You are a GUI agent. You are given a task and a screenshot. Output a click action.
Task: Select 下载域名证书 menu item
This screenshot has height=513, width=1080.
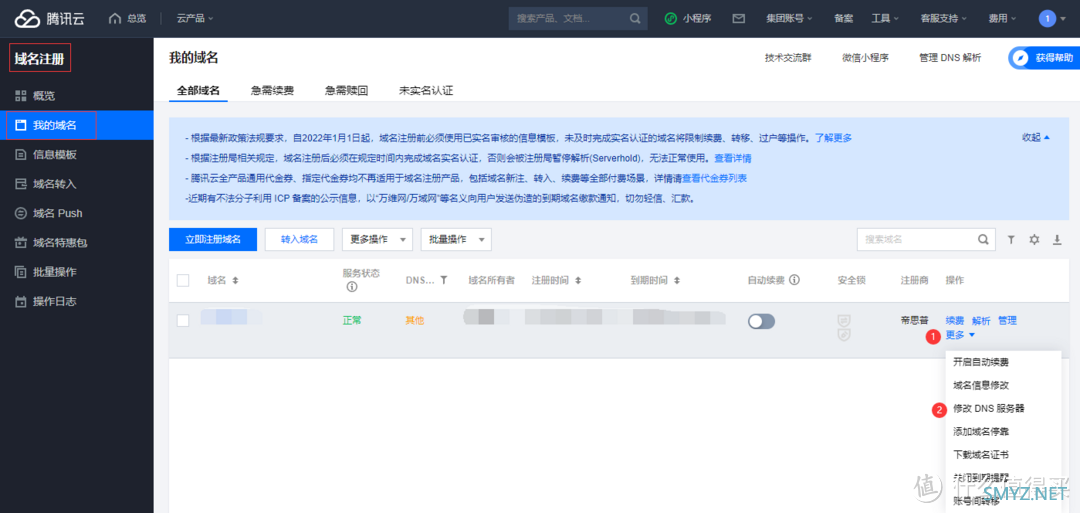tap(981, 454)
